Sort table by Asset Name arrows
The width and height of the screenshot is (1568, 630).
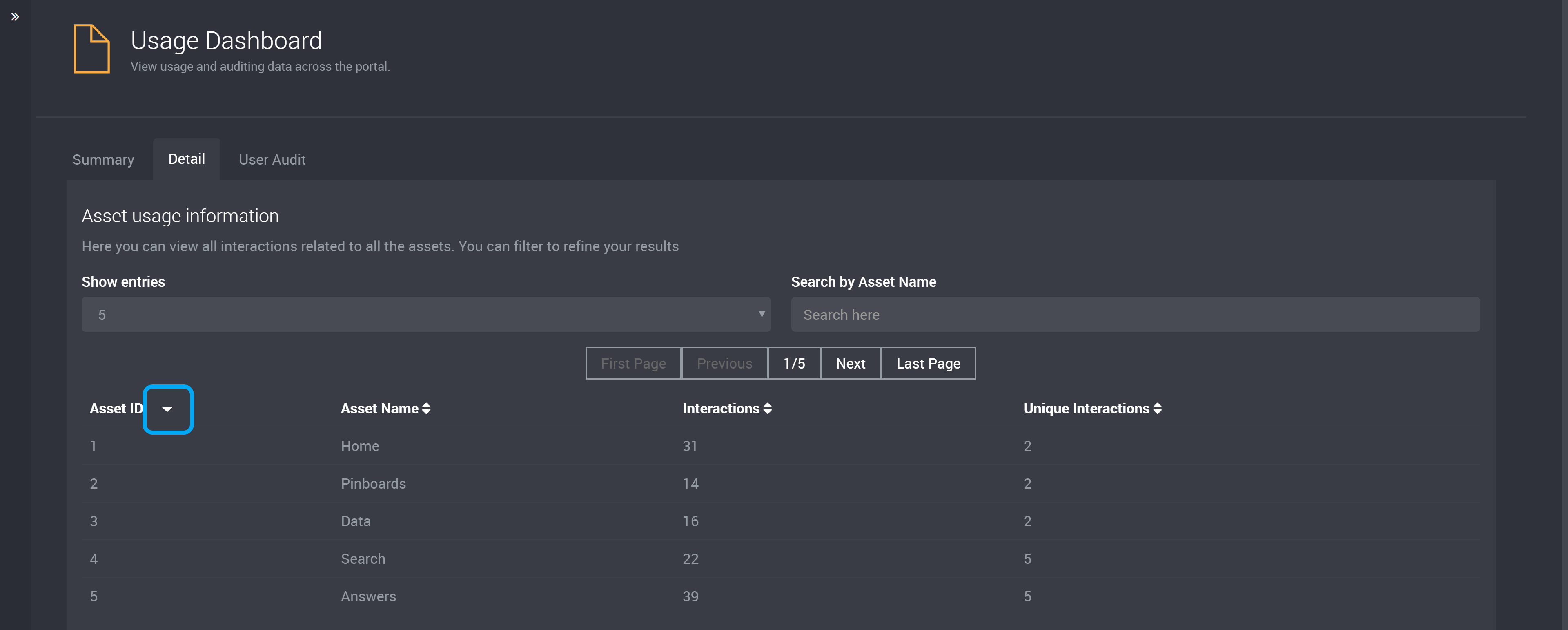[426, 408]
